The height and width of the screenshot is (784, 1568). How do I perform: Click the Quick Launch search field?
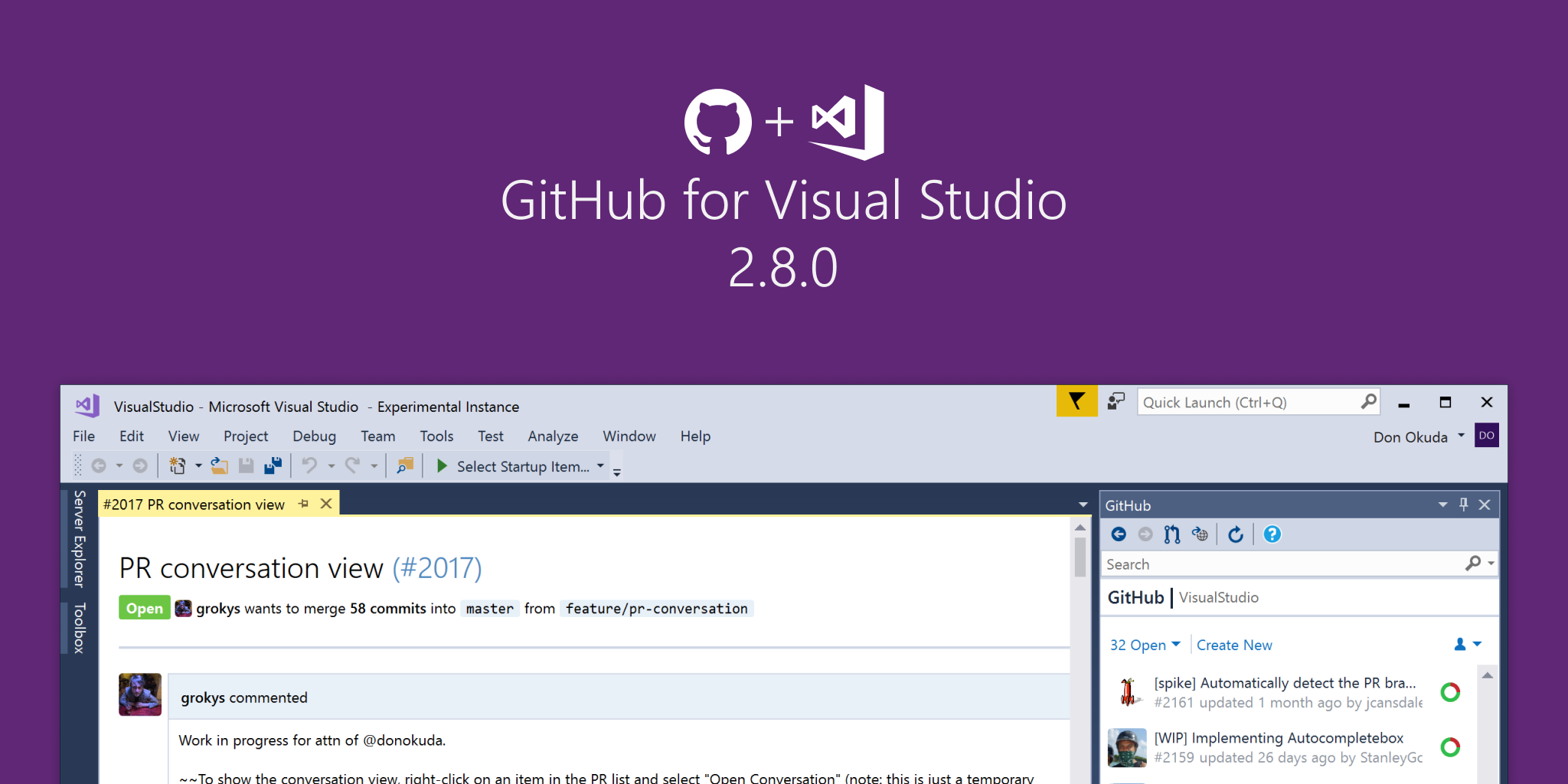[1248, 402]
